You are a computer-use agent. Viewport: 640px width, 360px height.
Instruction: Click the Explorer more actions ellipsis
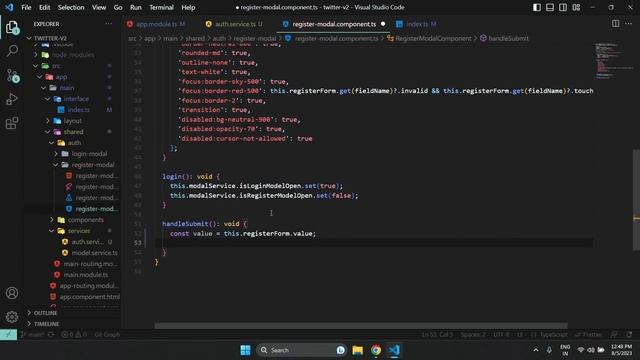coord(108,24)
